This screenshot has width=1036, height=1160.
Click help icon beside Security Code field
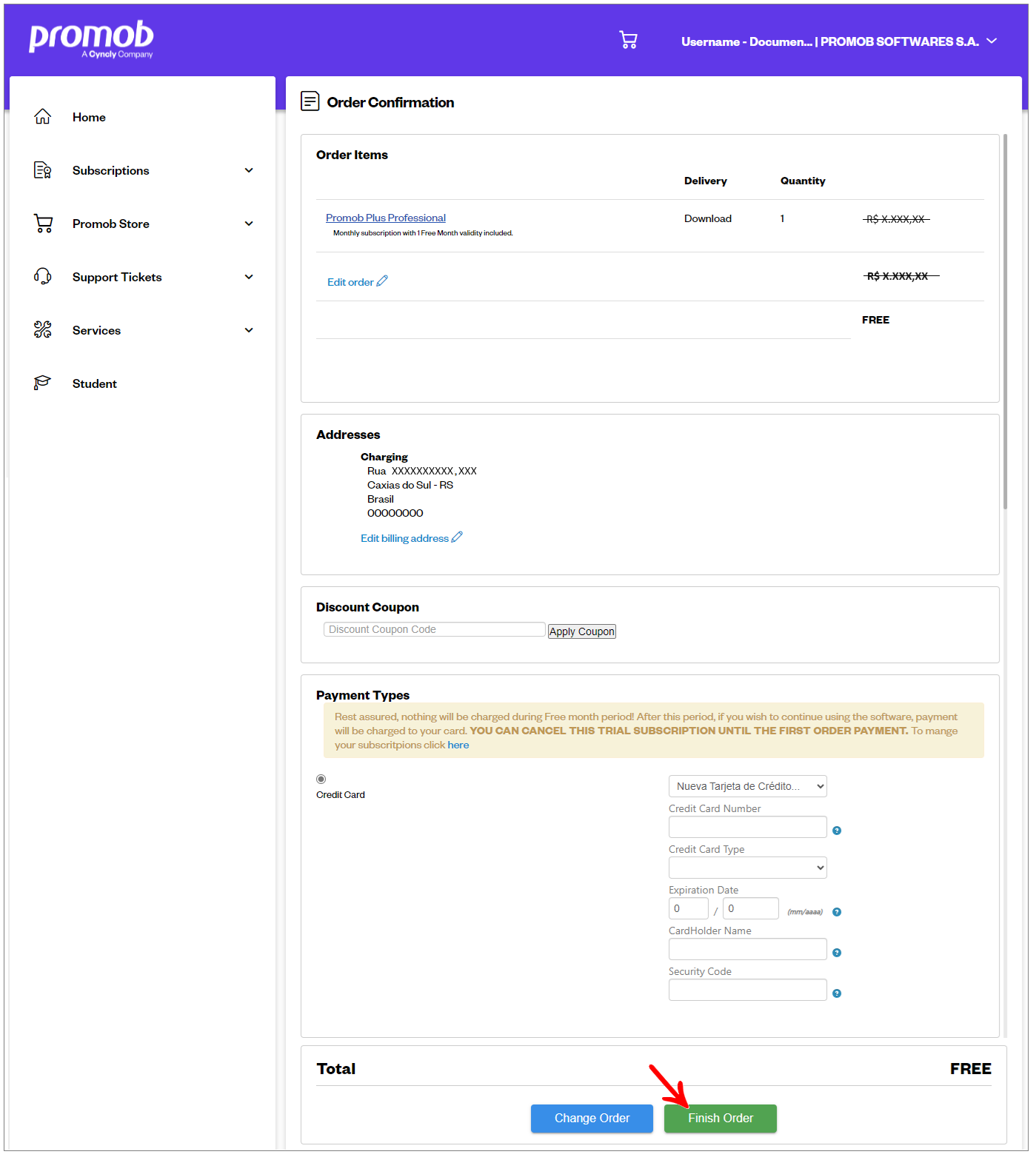point(837,993)
